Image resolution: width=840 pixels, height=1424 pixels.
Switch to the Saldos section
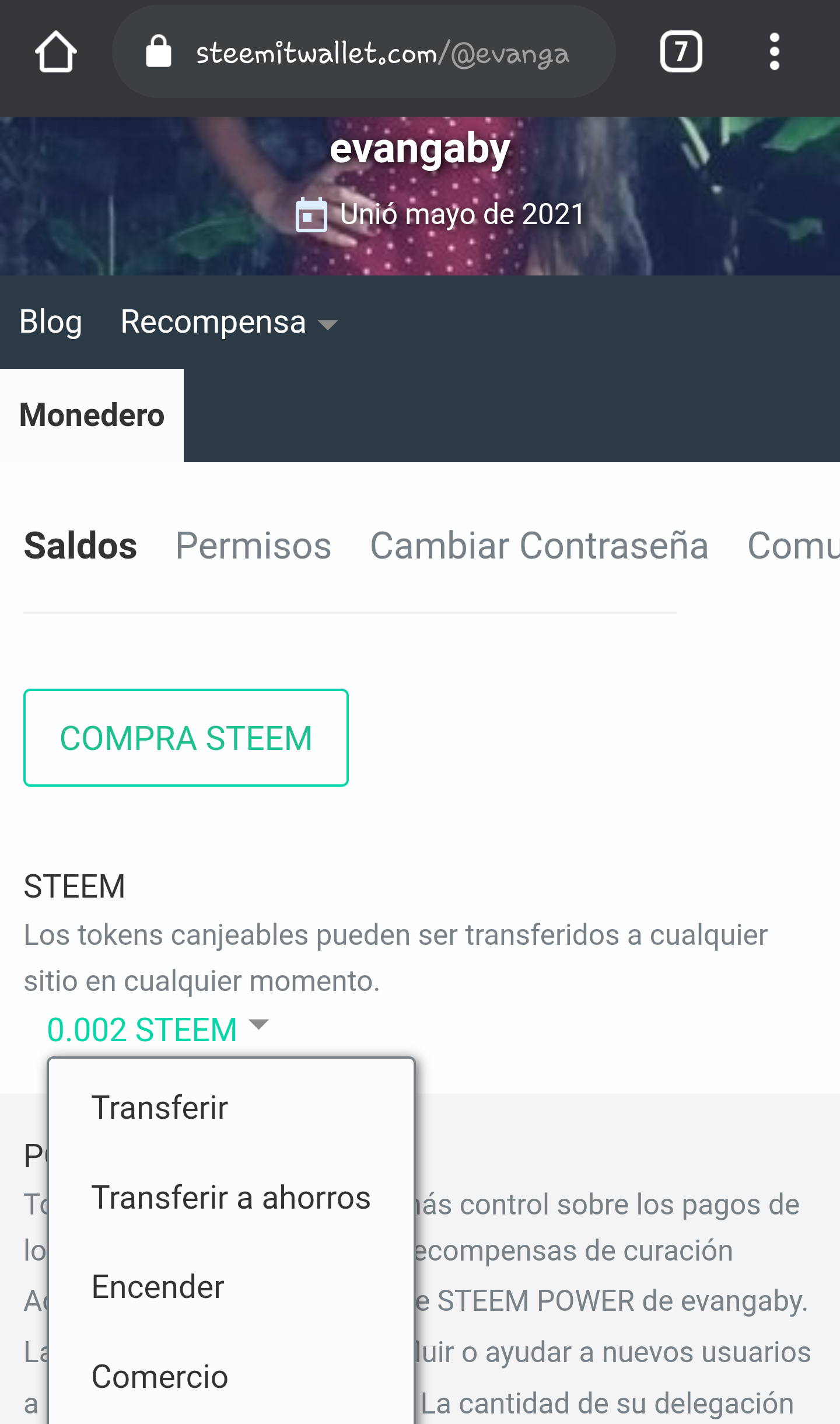[x=80, y=546]
